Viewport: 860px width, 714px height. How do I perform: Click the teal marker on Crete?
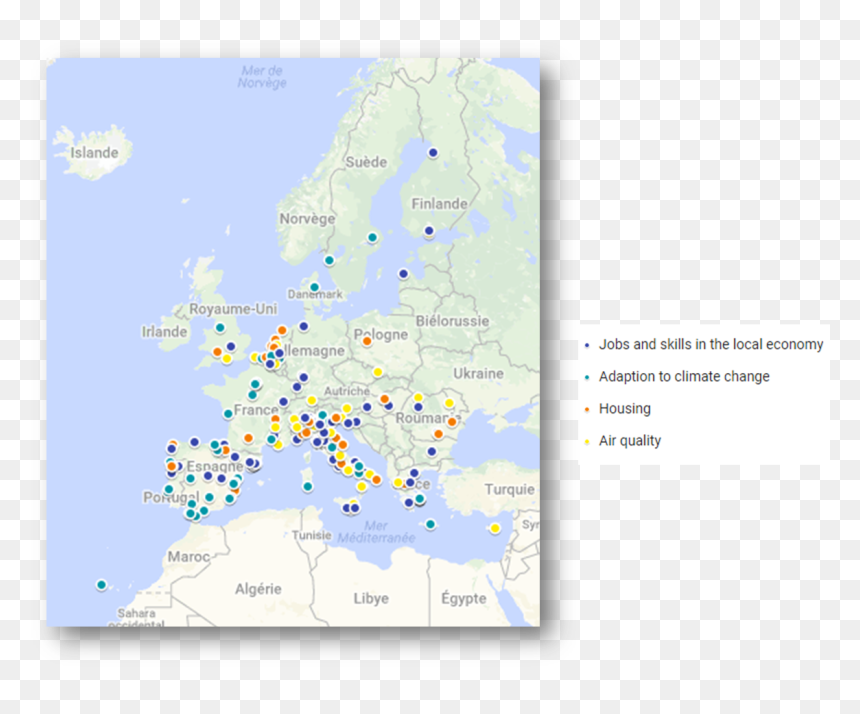pos(431,524)
